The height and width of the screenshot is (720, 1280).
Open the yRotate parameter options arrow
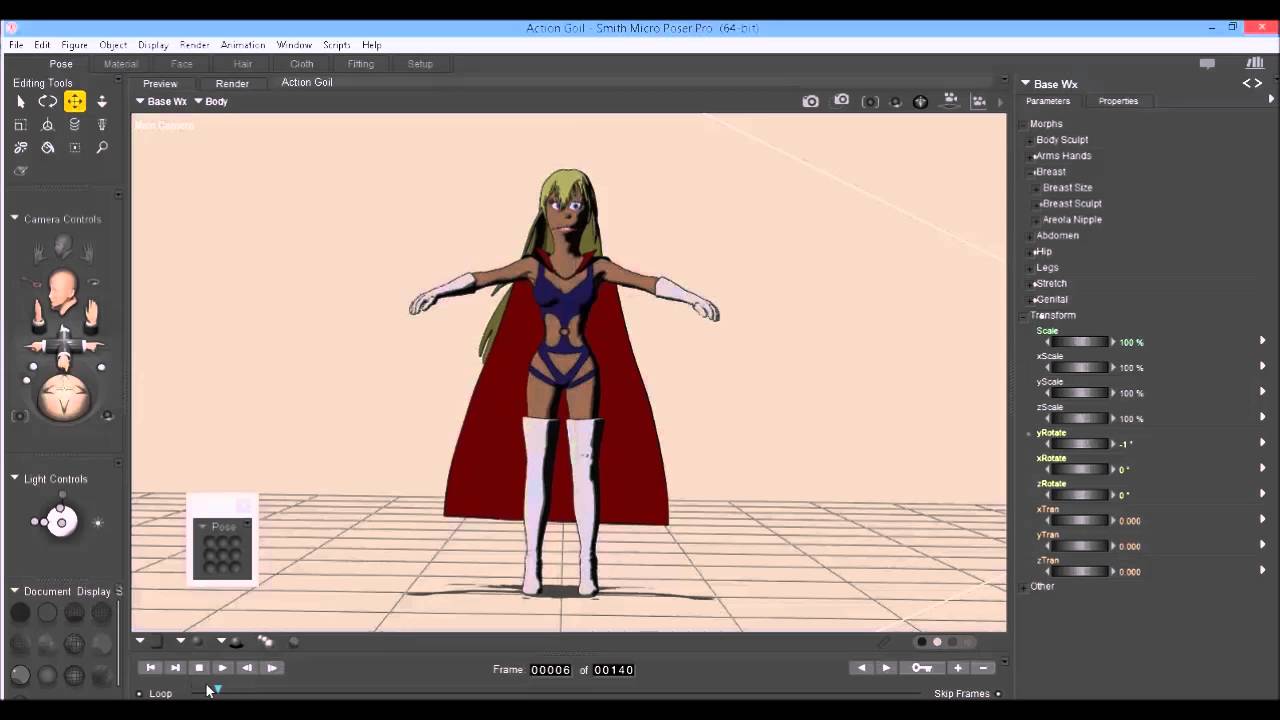click(1262, 443)
